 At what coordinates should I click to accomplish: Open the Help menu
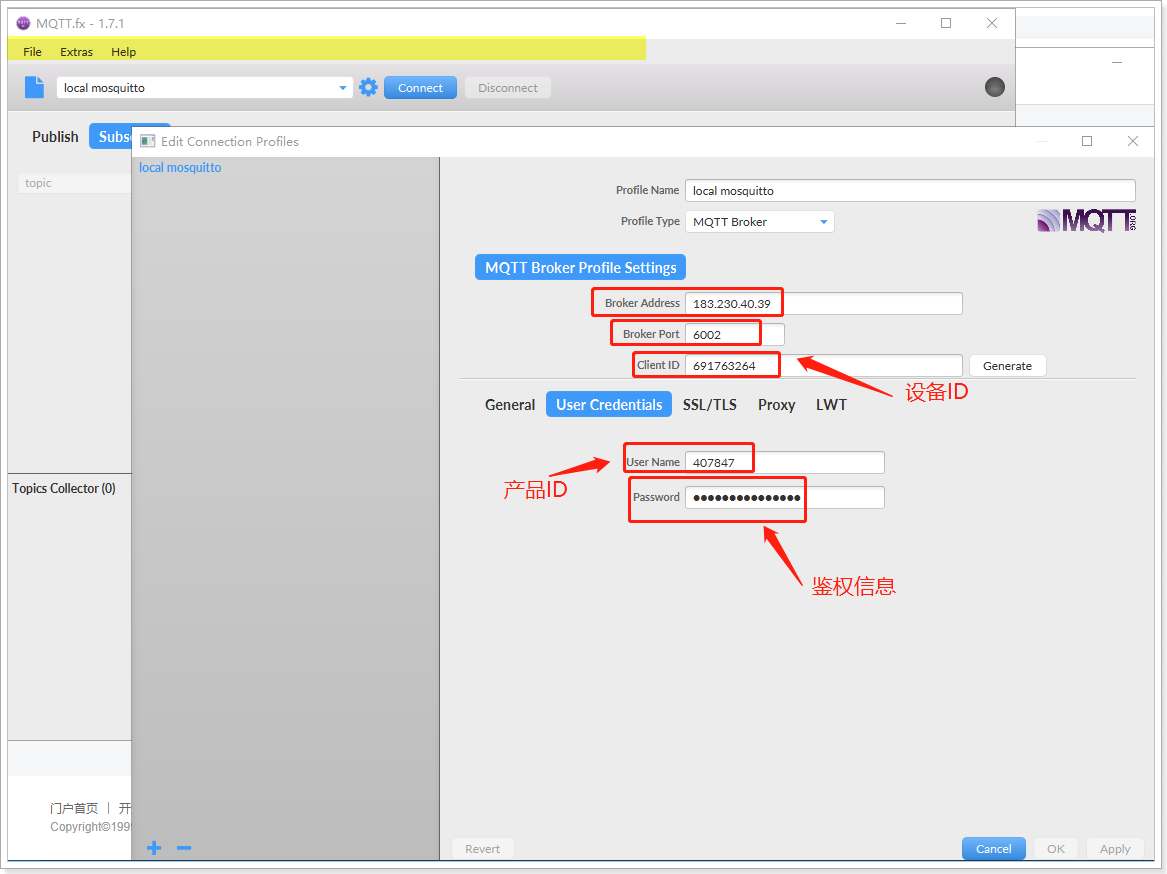click(124, 52)
